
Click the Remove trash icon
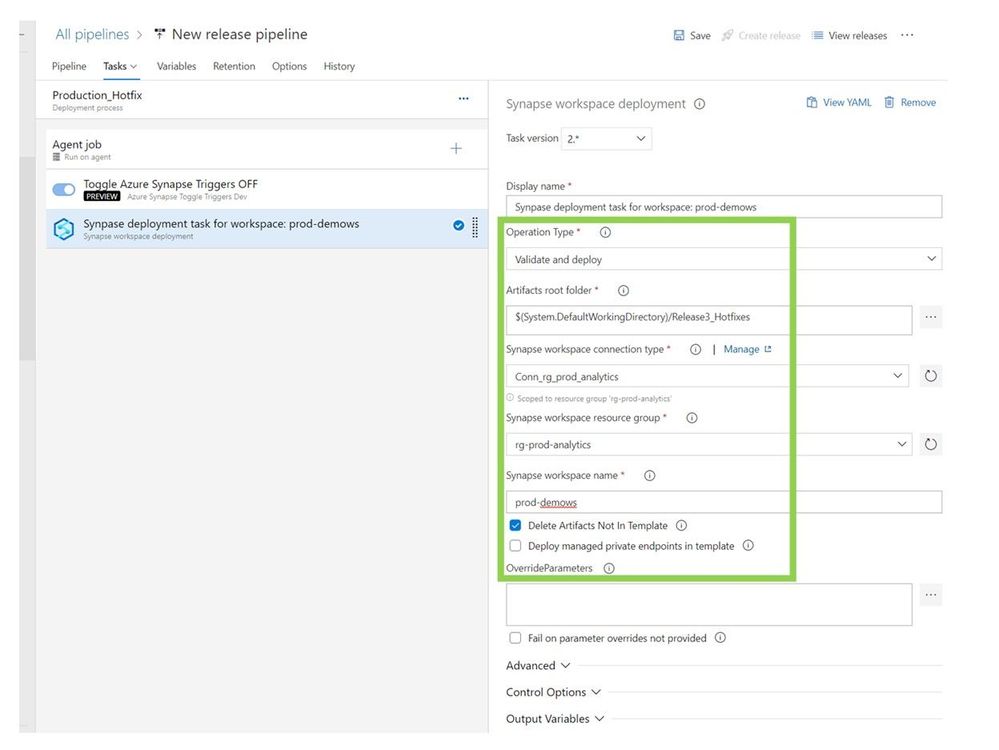coord(889,102)
